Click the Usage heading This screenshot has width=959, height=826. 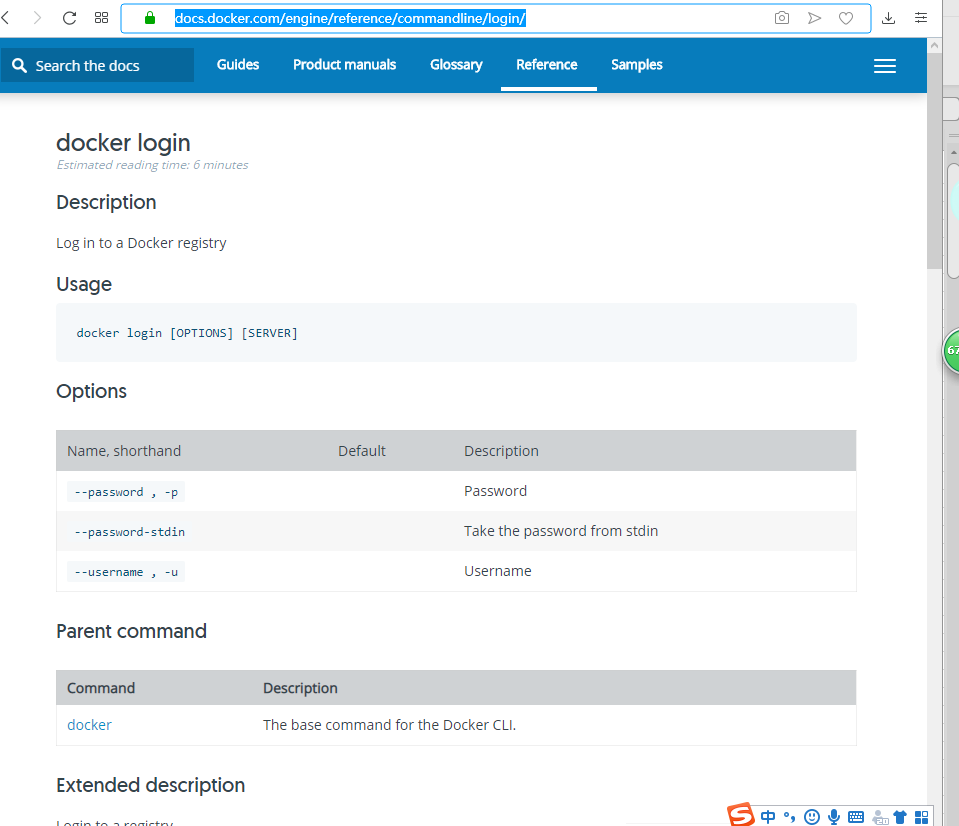84,284
